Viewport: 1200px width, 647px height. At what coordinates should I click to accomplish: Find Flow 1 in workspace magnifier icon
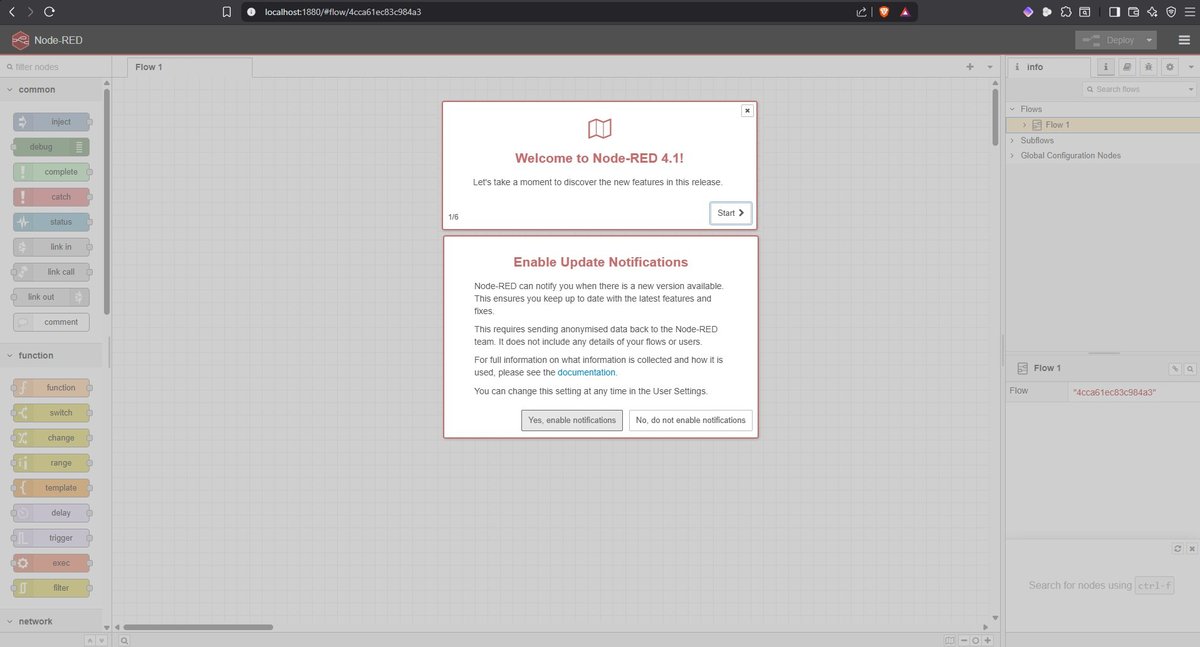click(x=1190, y=369)
